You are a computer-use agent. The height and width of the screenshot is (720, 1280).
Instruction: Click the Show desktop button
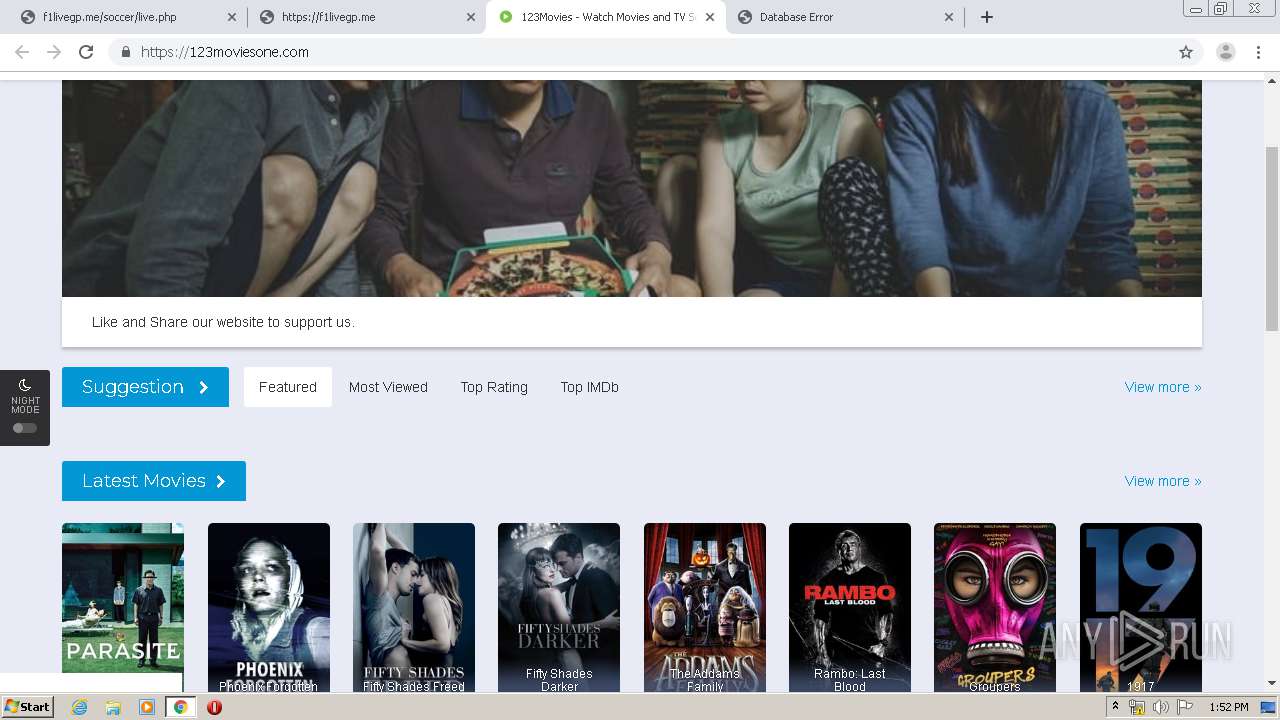(x=1270, y=707)
